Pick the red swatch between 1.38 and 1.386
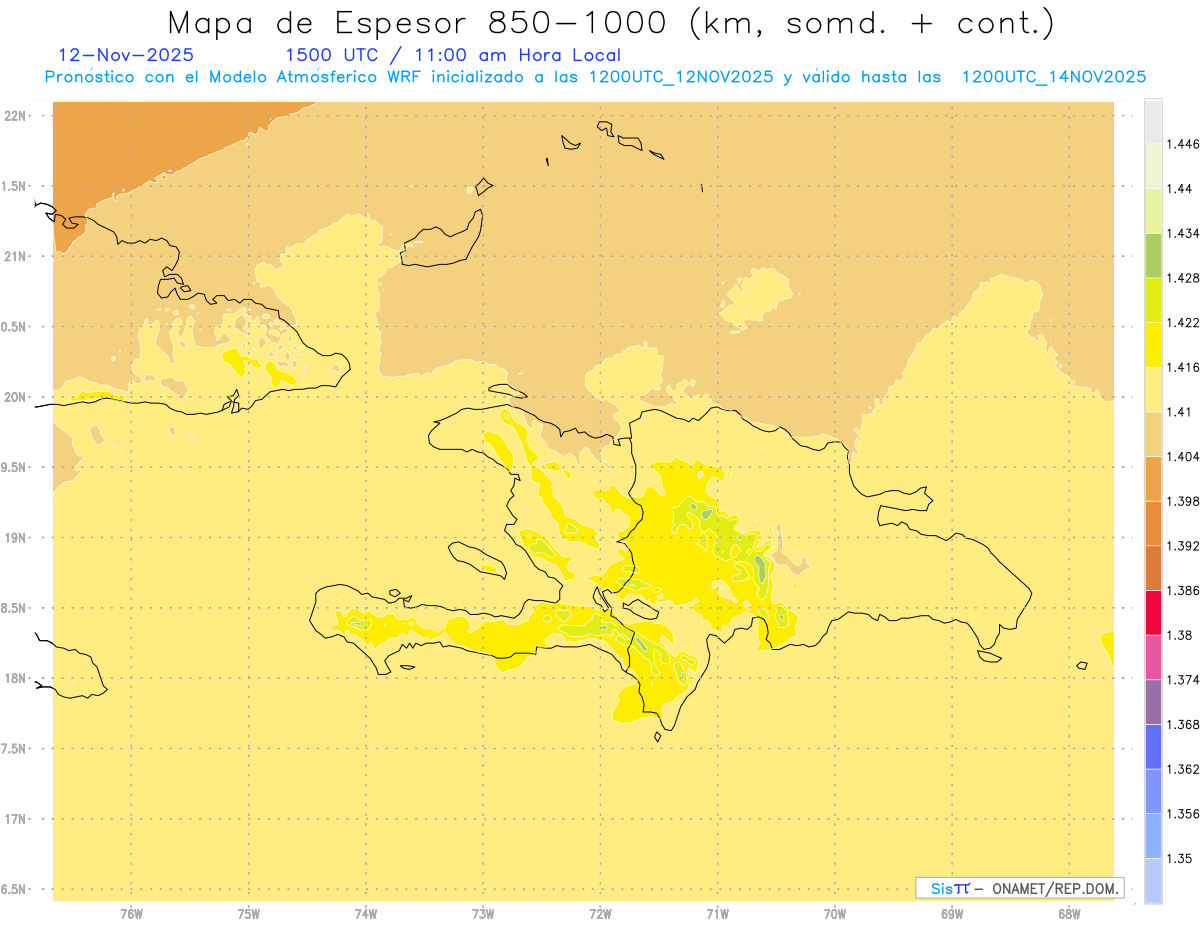The image size is (1200, 927). [x=1153, y=613]
